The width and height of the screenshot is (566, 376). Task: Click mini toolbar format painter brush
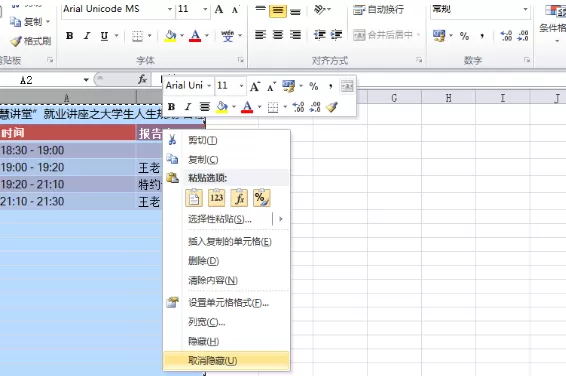(x=331, y=107)
